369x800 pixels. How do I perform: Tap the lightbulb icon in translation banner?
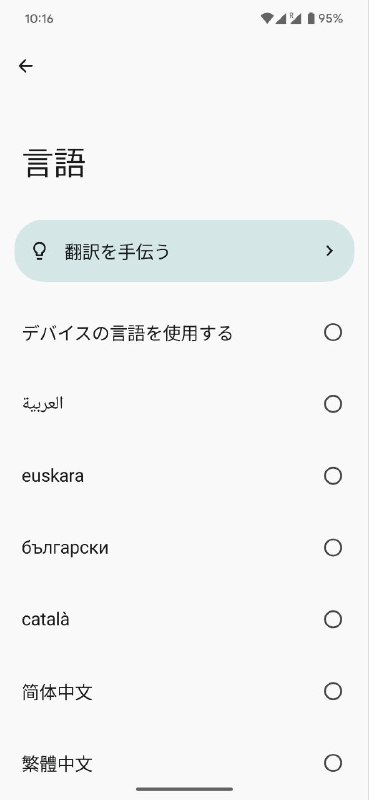pos(39,251)
